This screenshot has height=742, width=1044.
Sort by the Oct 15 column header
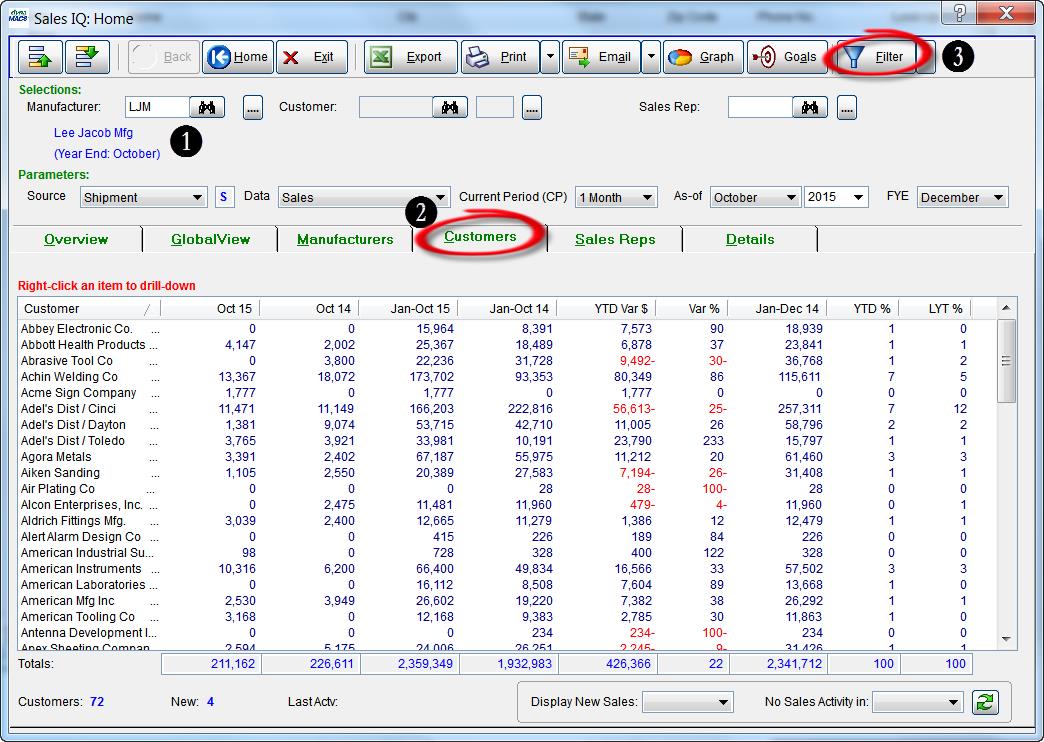(210, 308)
